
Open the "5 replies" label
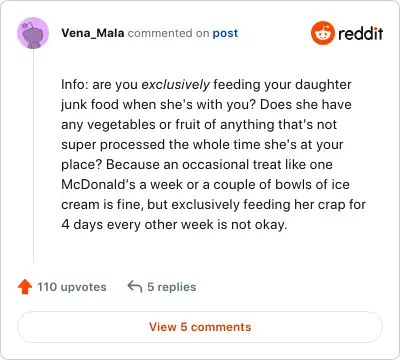tap(172, 287)
